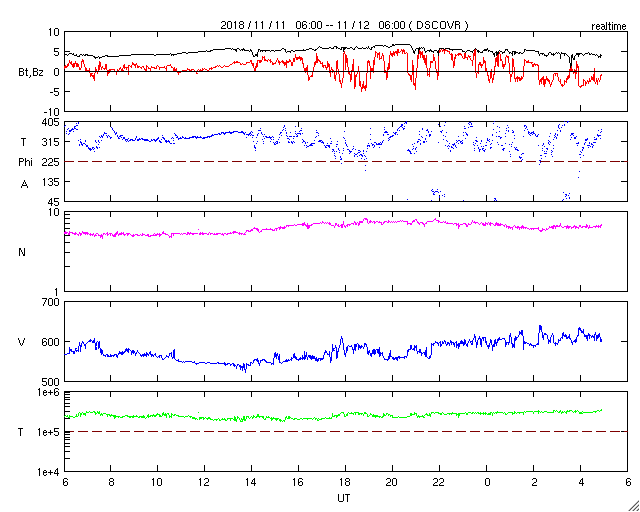Click the date range title with DSCOVR
Image resolution: width=640 pixels, height=512 pixels.
tap(344, 25)
